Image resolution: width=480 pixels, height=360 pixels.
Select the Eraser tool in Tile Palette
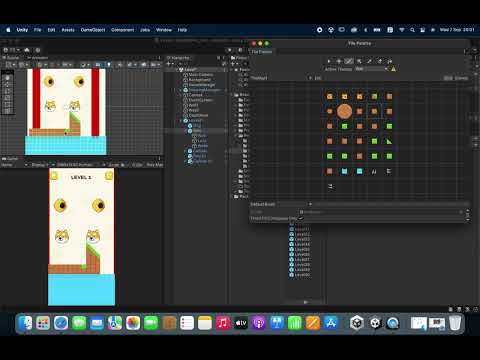click(x=379, y=61)
